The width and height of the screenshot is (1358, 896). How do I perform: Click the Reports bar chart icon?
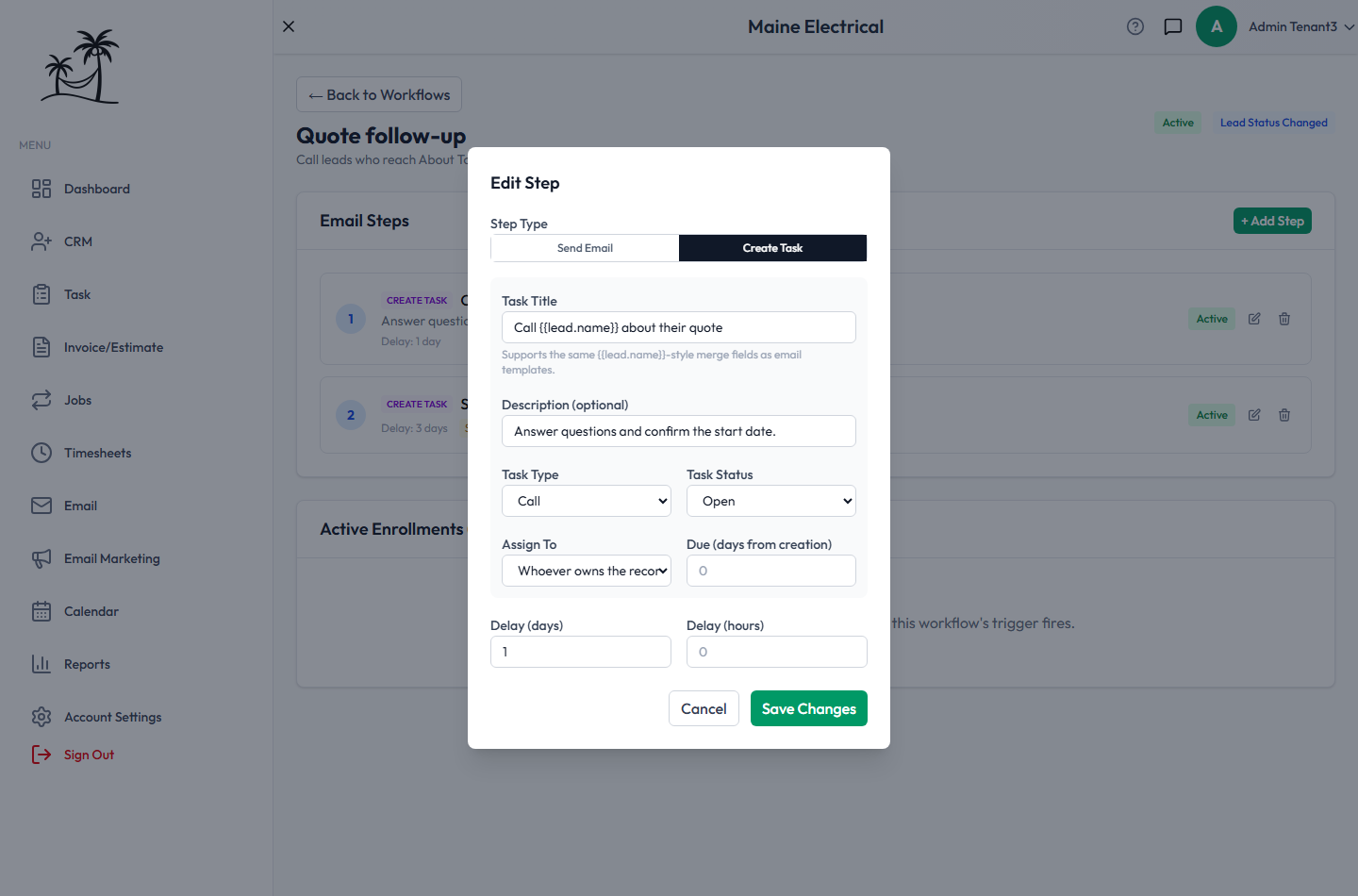[41, 664]
